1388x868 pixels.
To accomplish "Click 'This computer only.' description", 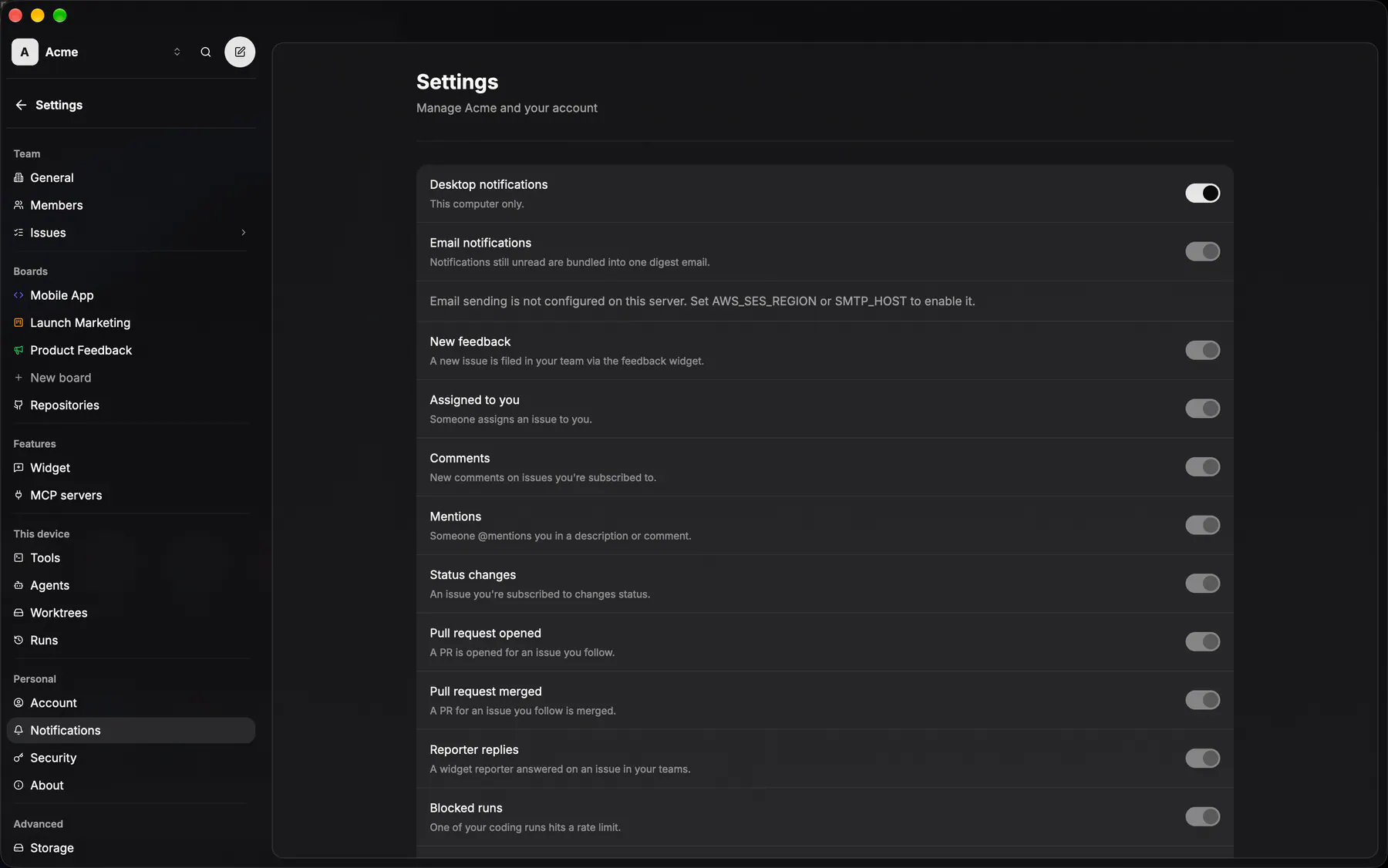I will pyautogui.click(x=477, y=204).
